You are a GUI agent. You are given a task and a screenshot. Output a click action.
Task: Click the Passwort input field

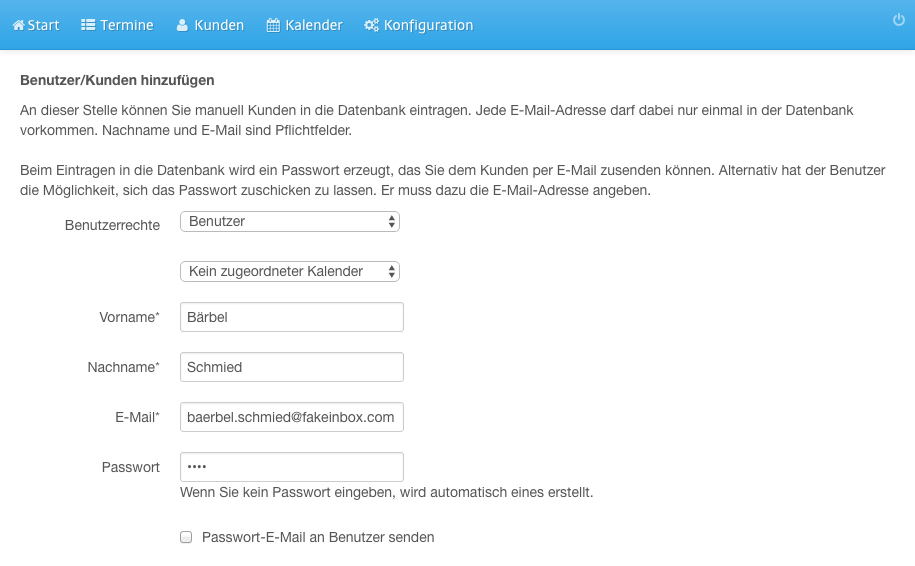click(x=292, y=467)
